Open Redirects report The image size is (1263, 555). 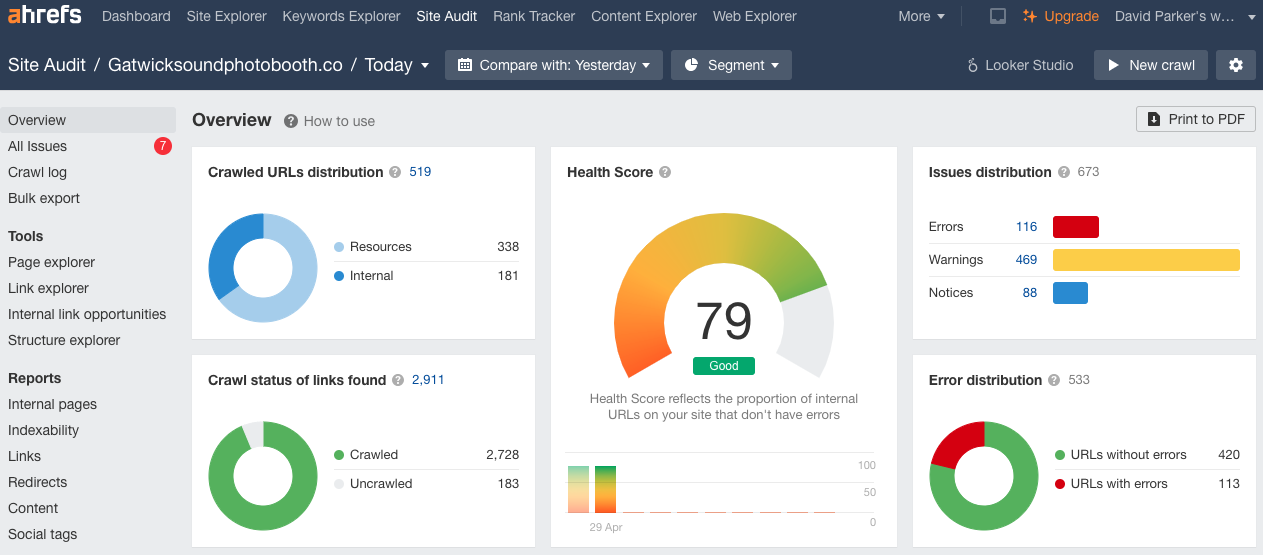coord(37,482)
